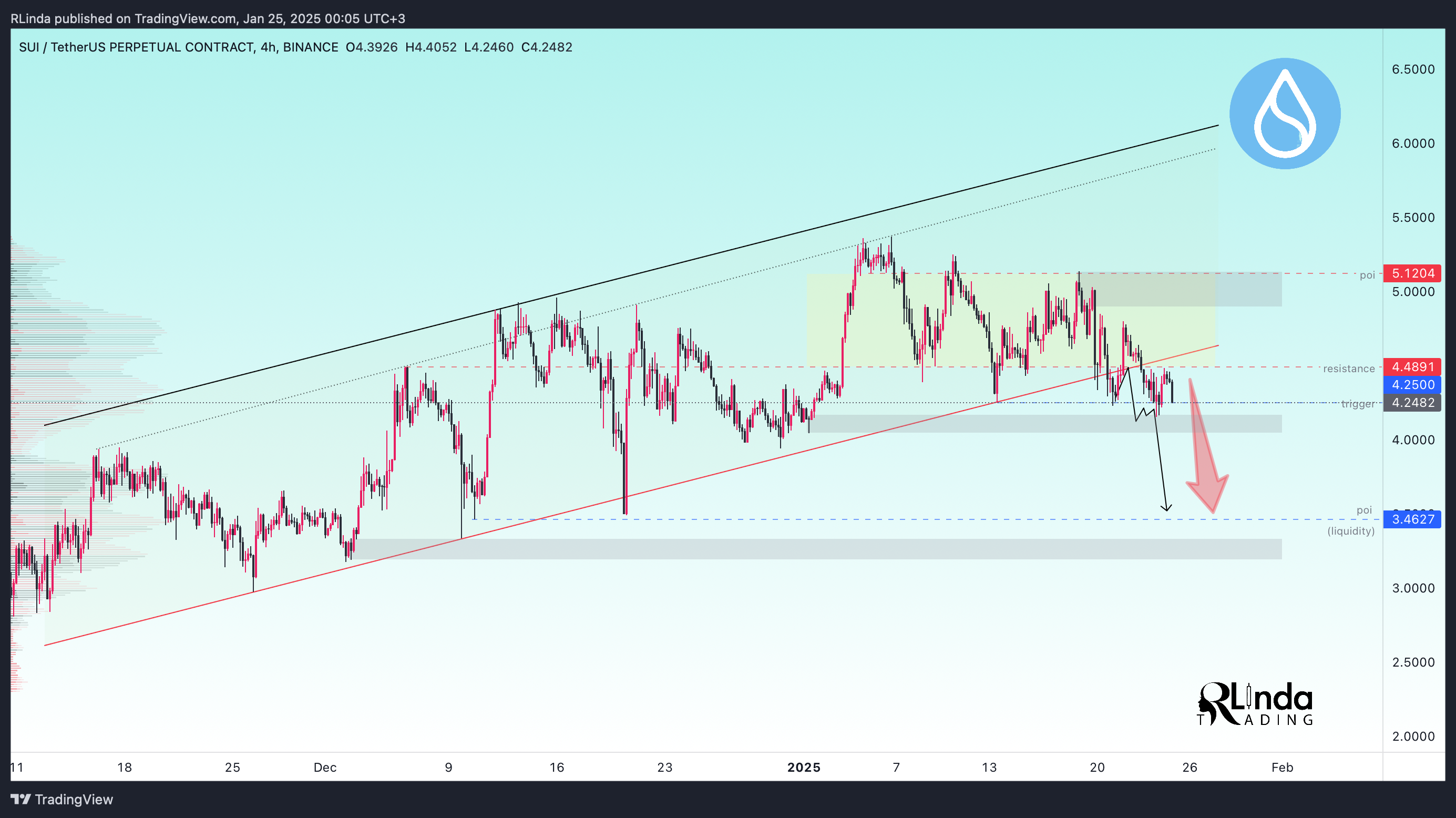Click the '23' date axis label
The height and width of the screenshot is (818, 1456).
665,768
